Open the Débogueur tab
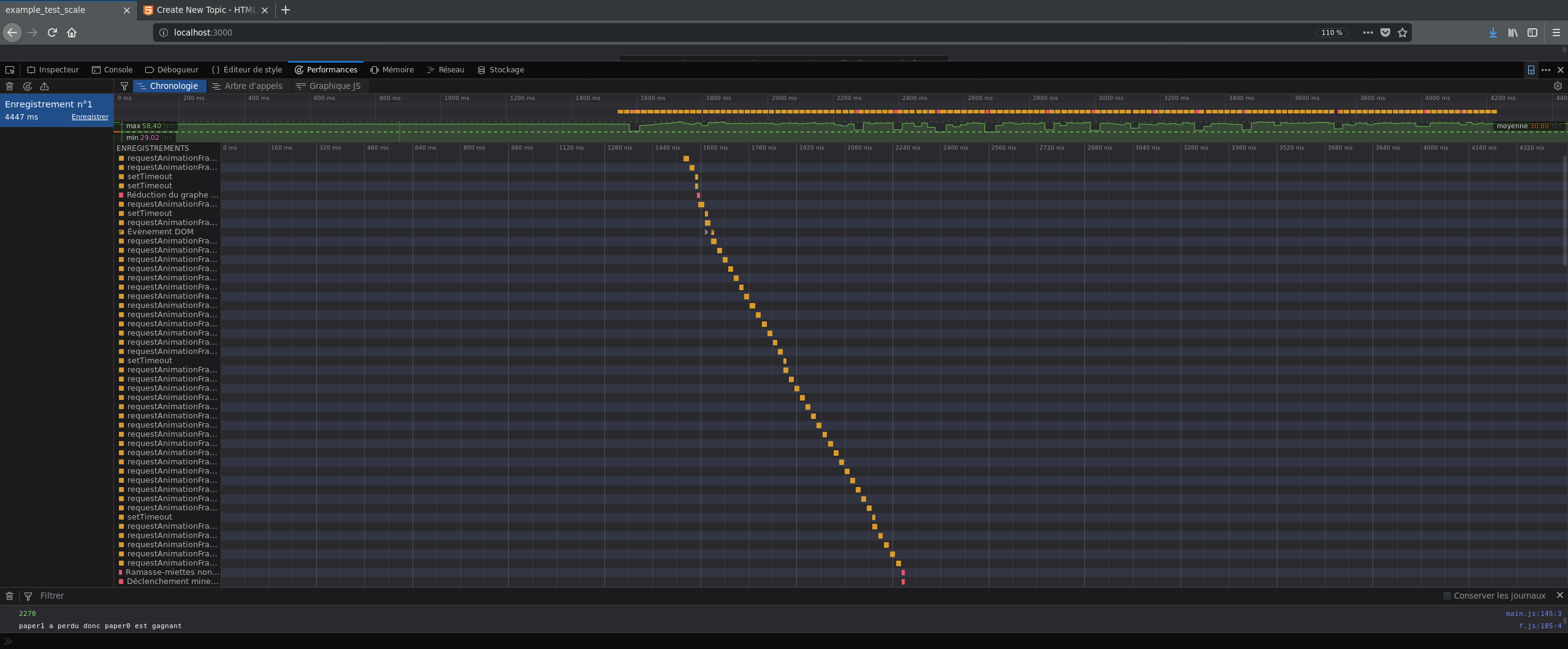 pos(172,70)
